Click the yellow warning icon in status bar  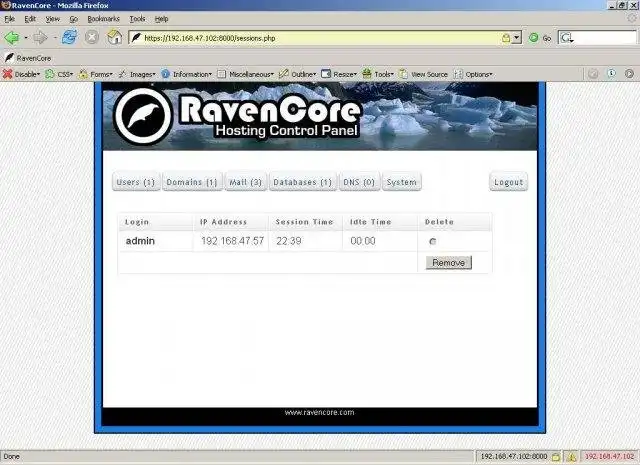572,456
